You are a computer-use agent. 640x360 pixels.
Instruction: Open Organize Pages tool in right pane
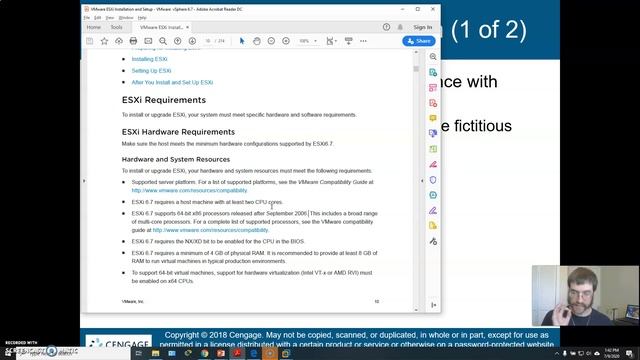tap(433, 149)
